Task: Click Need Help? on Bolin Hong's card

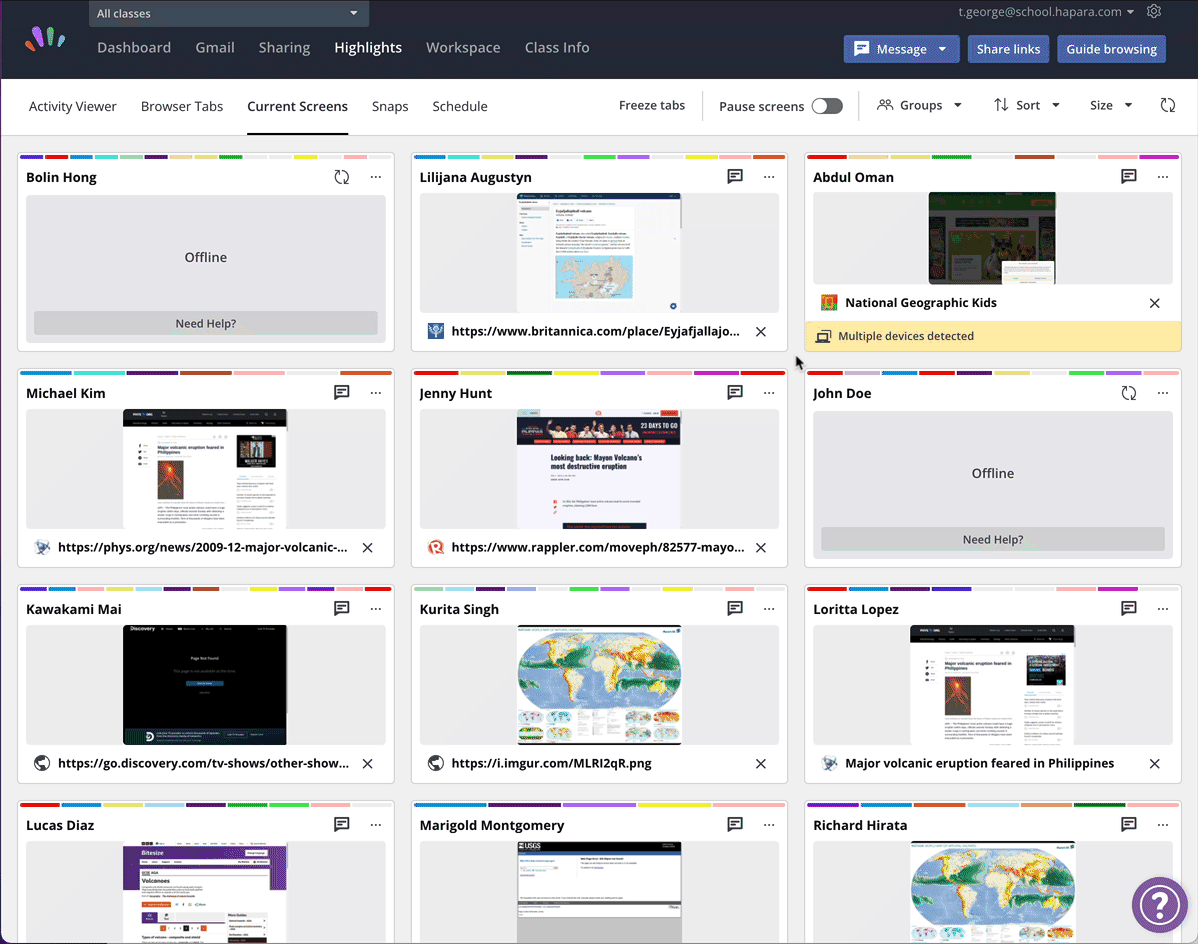Action: tap(206, 323)
